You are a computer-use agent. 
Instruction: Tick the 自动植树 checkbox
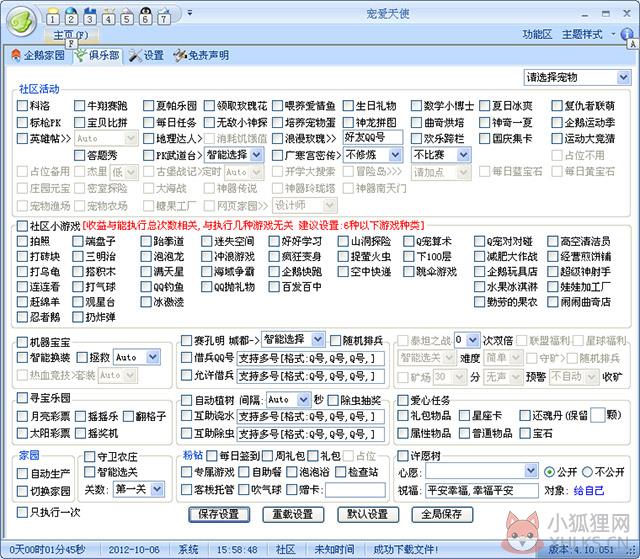coord(186,400)
